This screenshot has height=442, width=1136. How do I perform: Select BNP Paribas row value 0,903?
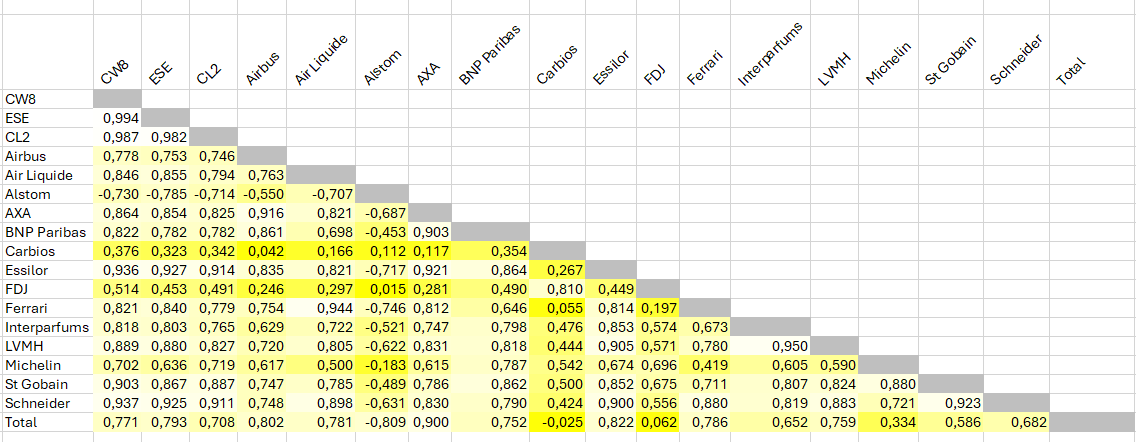[430, 232]
